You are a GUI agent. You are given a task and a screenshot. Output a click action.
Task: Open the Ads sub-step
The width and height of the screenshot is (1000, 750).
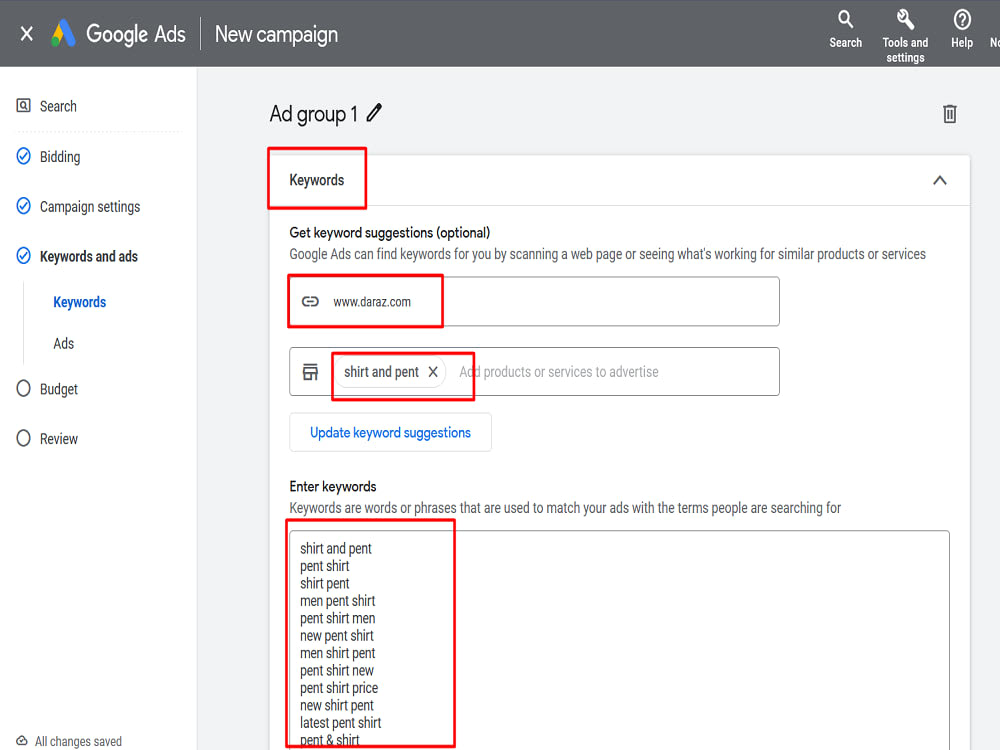point(64,344)
